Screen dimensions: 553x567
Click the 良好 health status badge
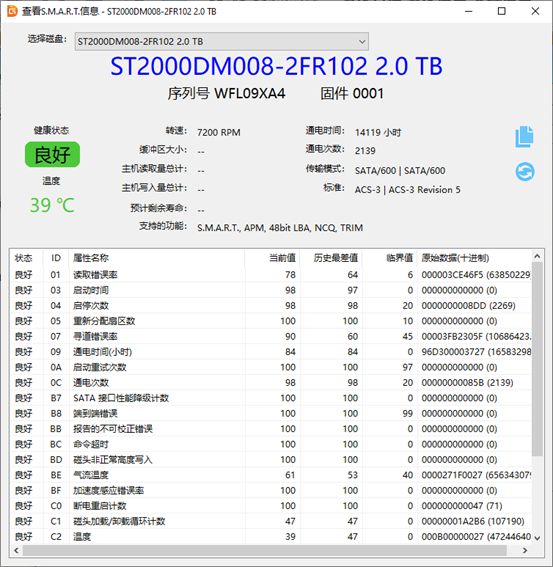pos(52,154)
